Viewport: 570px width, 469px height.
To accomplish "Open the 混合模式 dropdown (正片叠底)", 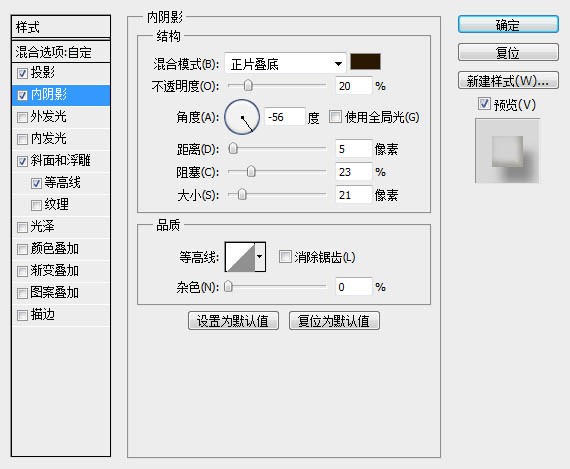I will tap(285, 64).
